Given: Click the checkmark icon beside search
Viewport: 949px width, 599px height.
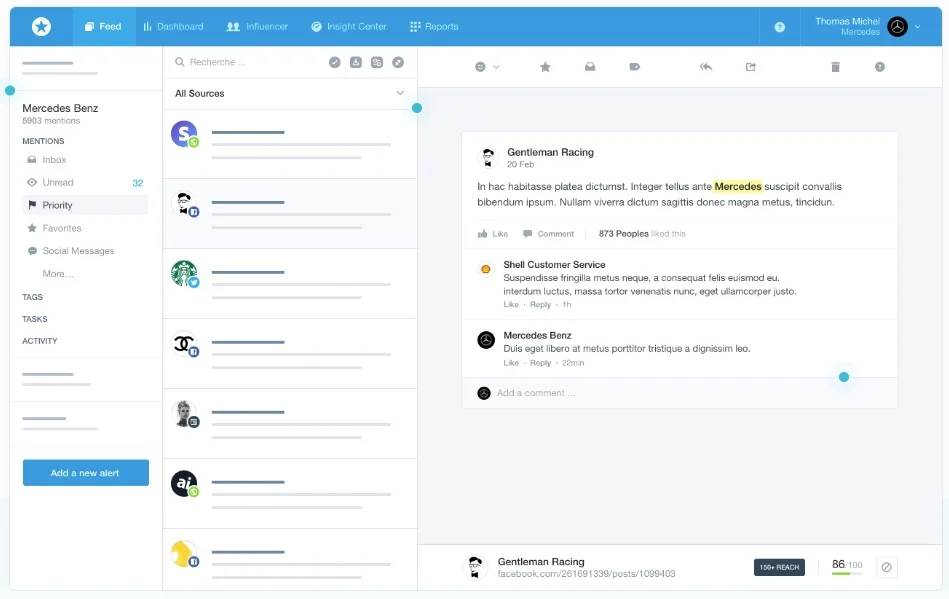Looking at the screenshot, I should 335,62.
